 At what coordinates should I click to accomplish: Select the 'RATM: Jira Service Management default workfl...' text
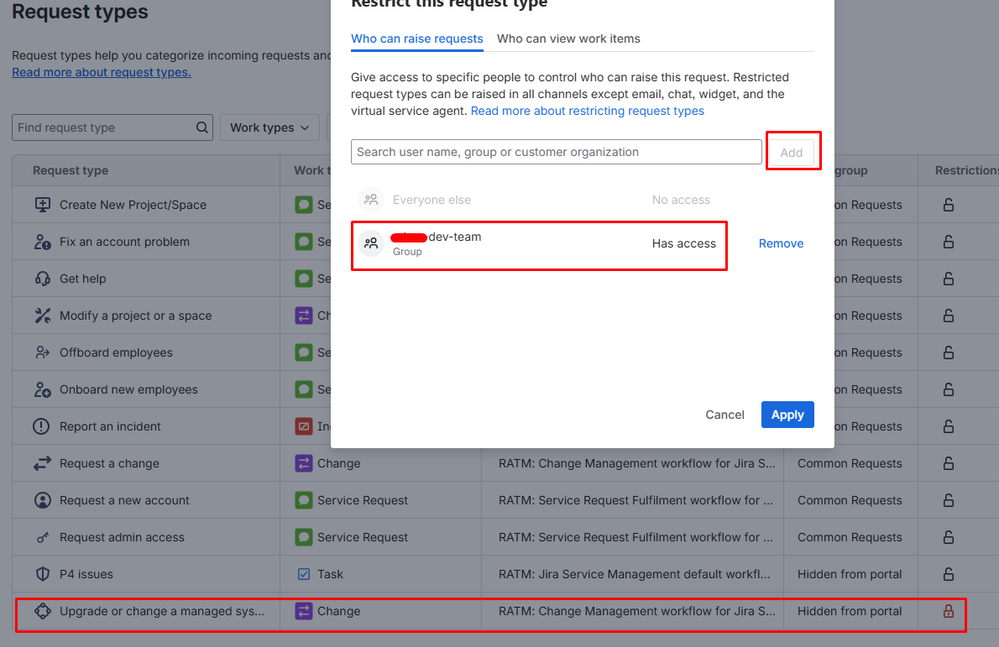click(634, 574)
